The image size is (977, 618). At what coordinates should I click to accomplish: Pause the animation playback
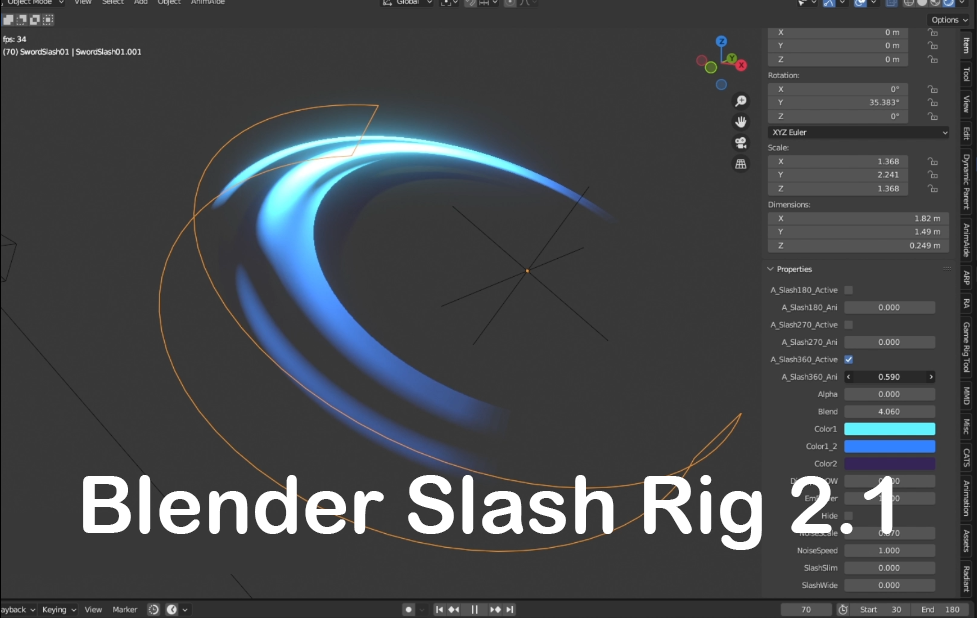(474, 609)
